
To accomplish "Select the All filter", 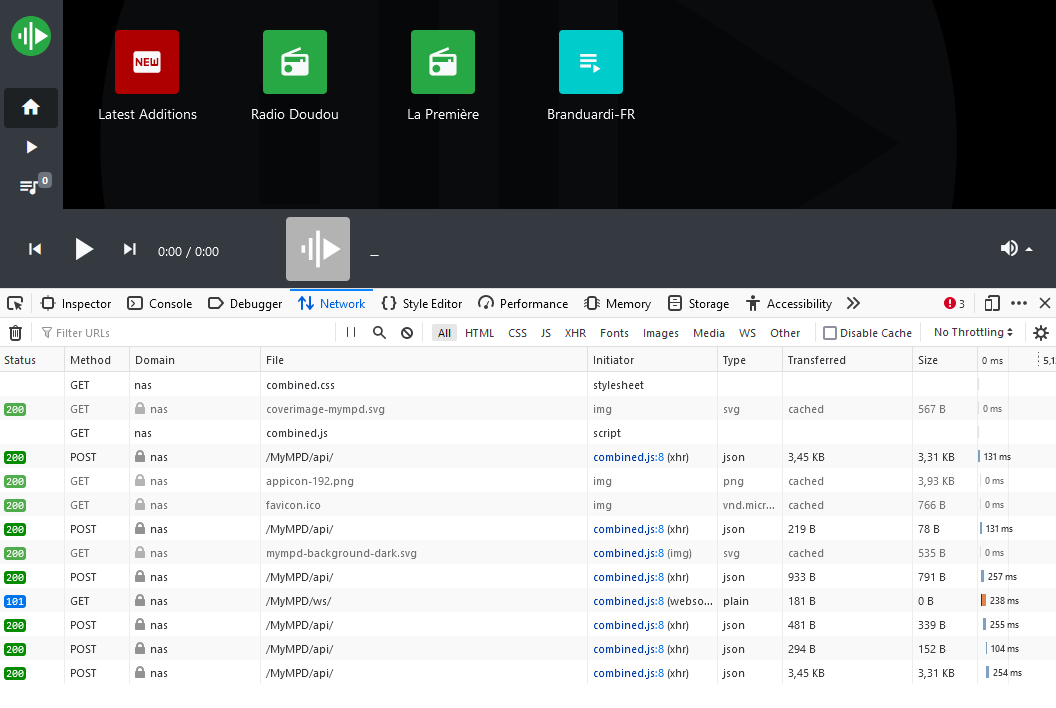I will point(444,333).
